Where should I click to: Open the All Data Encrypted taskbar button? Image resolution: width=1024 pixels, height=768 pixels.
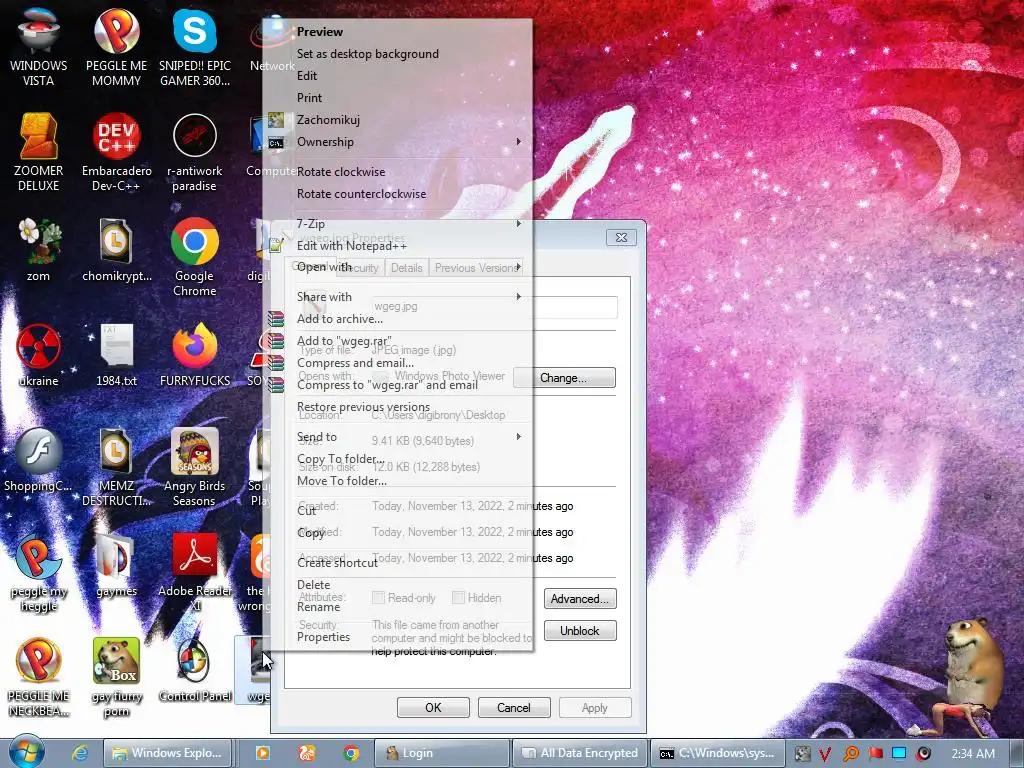[x=581, y=753]
